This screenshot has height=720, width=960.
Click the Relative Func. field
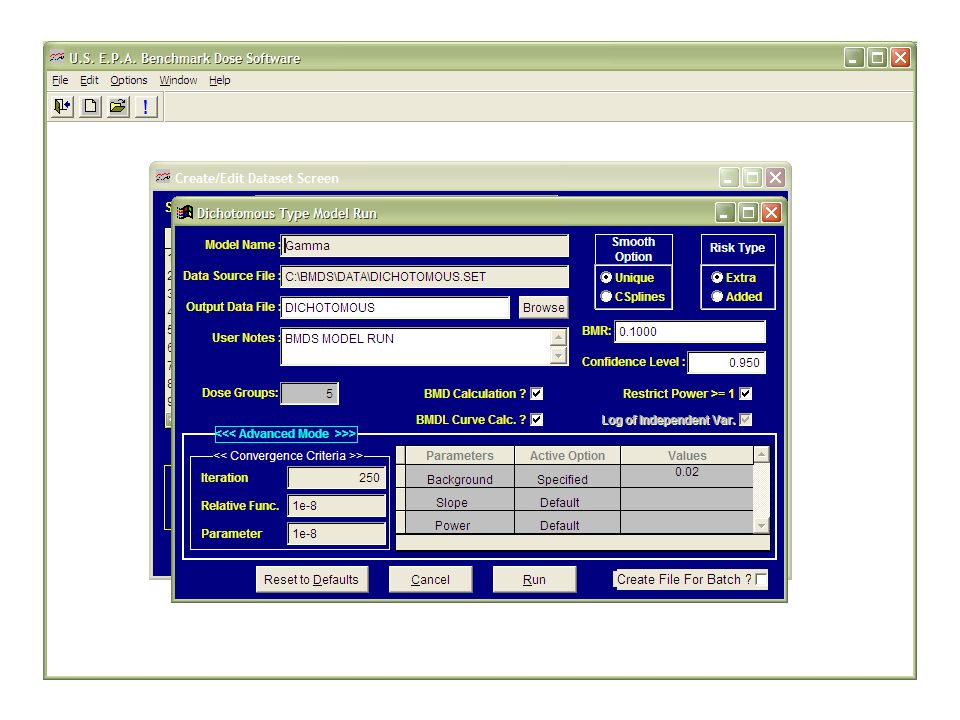[337, 506]
